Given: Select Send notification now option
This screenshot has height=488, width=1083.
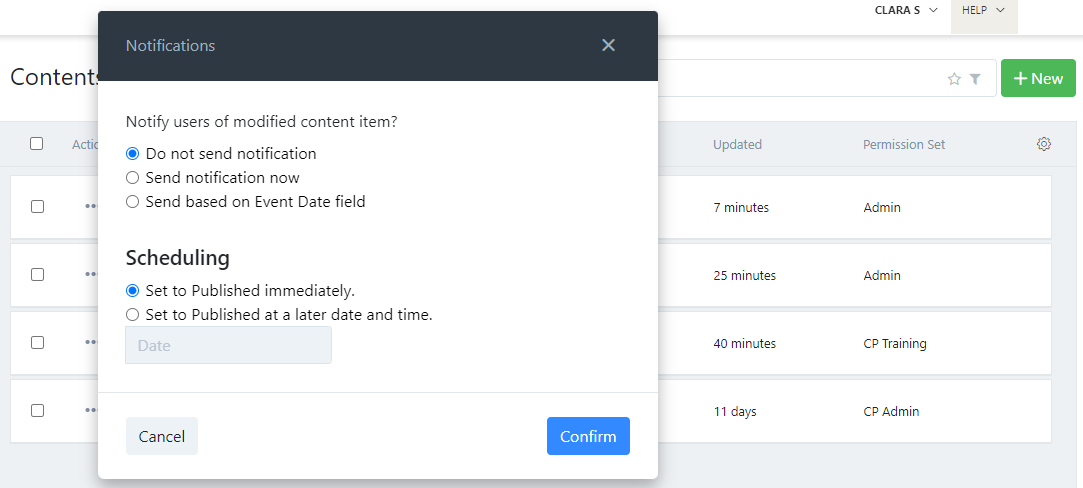Looking at the screenshot, I should coord(133,177).
